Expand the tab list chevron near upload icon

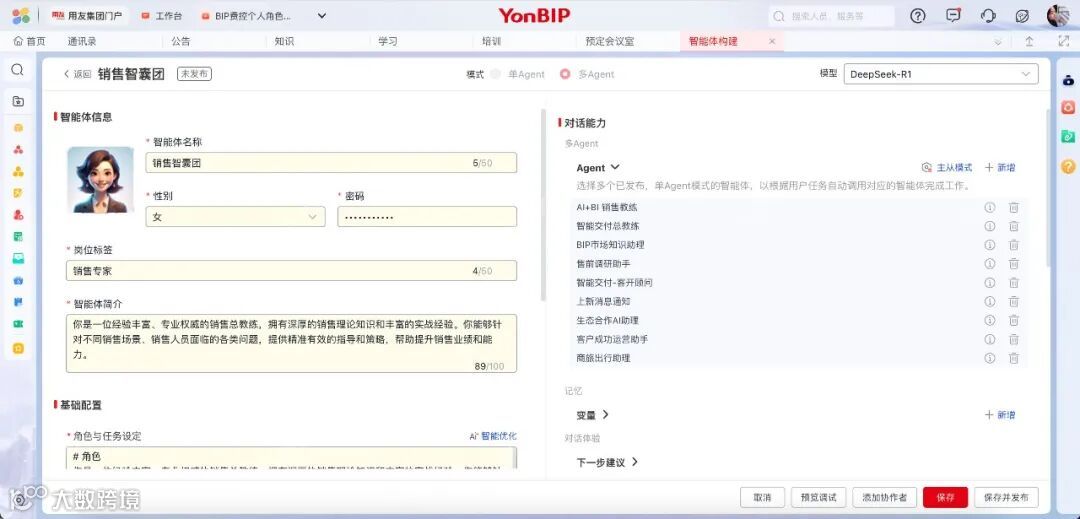[x=998, y=42]
